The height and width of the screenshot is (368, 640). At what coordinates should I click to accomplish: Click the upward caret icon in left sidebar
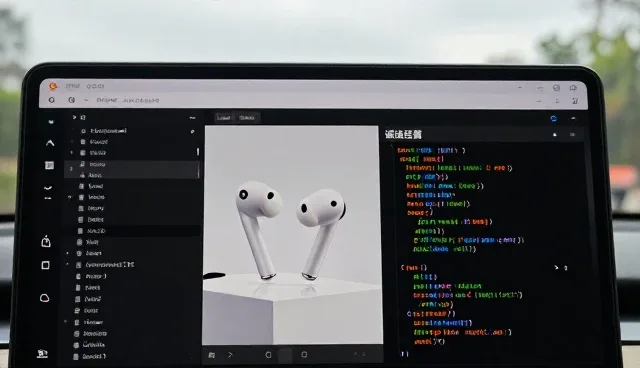click(50, 143)
